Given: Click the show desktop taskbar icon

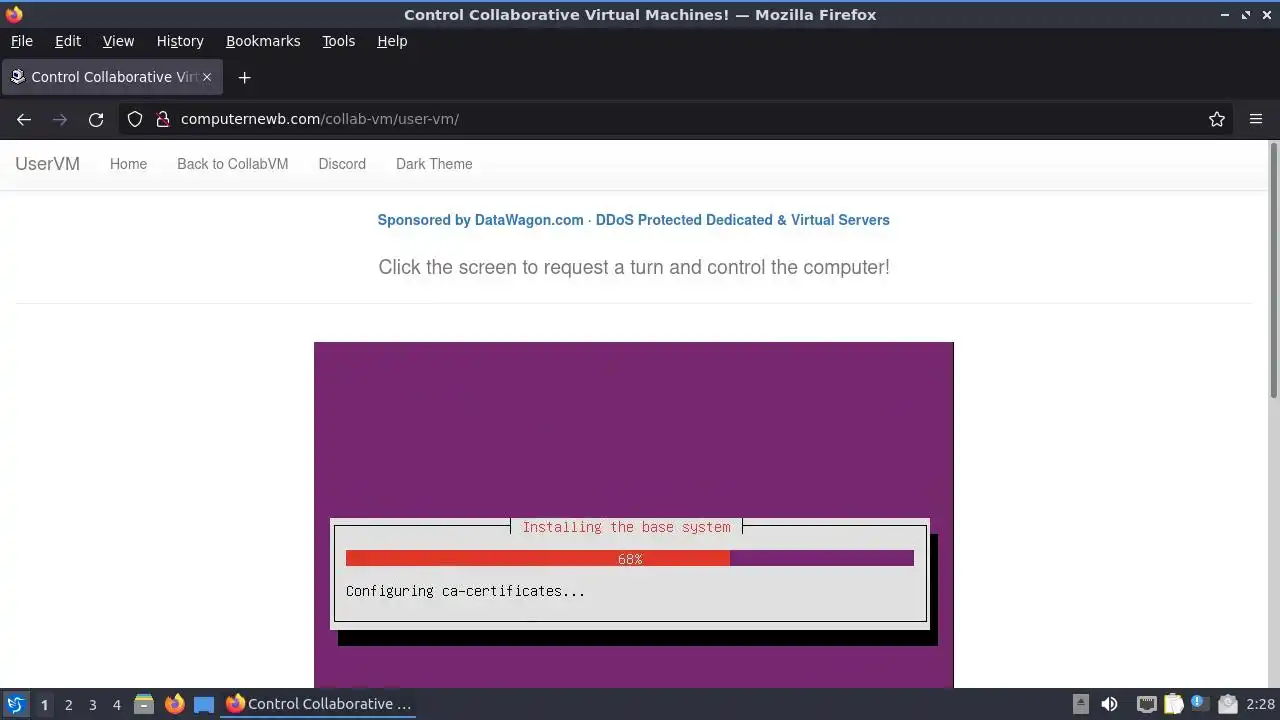Looking at the screenshot, I should coord(204,704).
